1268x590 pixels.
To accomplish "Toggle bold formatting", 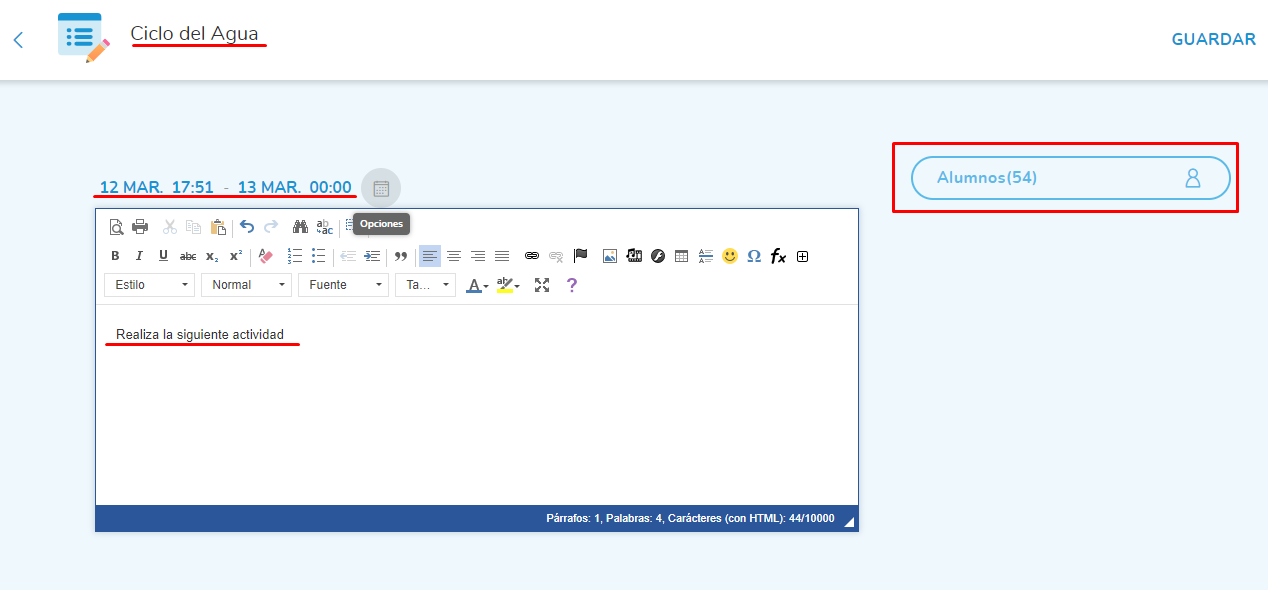I will pyautogui.click(x=115, y=256).
